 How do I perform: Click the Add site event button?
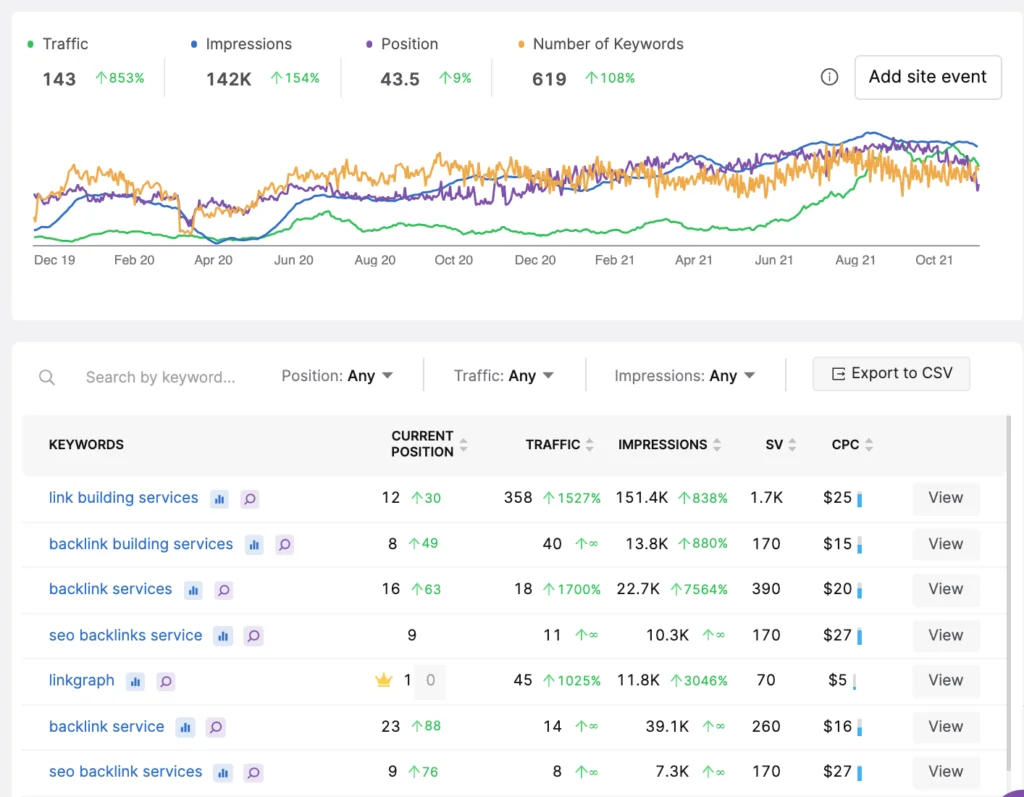point(927,77)
